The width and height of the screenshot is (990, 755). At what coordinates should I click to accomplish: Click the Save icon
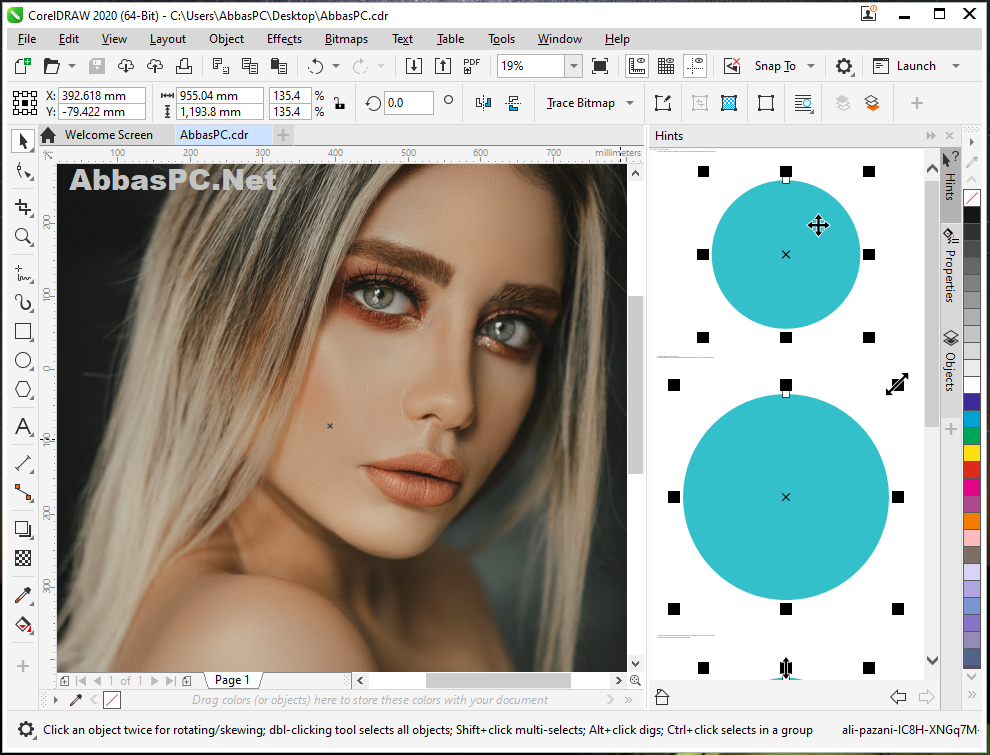(97, 66)
